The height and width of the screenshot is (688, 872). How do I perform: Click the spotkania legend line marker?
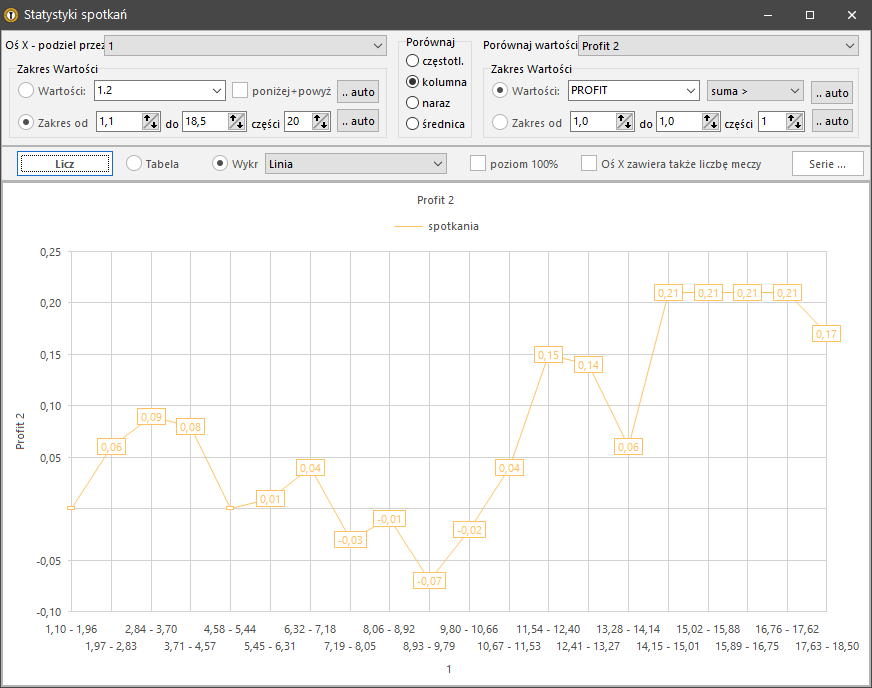[x=408, y=226]
